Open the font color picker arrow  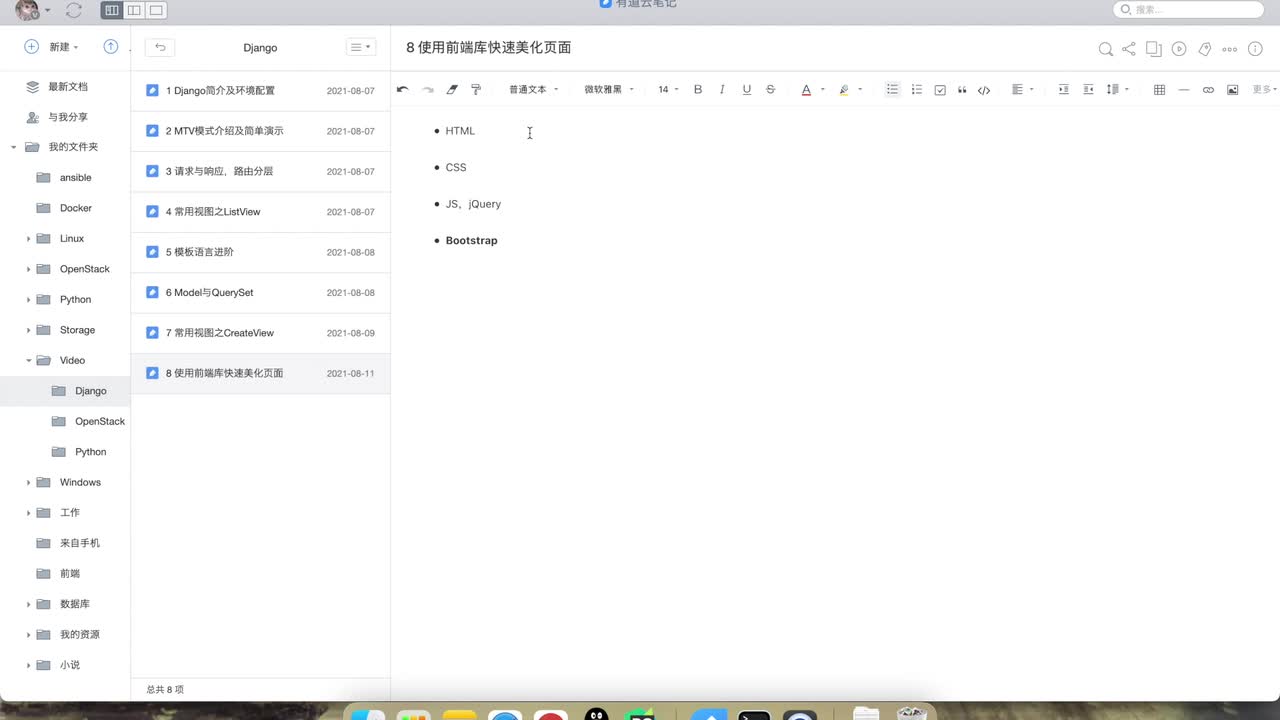click(x=823, y=90)
